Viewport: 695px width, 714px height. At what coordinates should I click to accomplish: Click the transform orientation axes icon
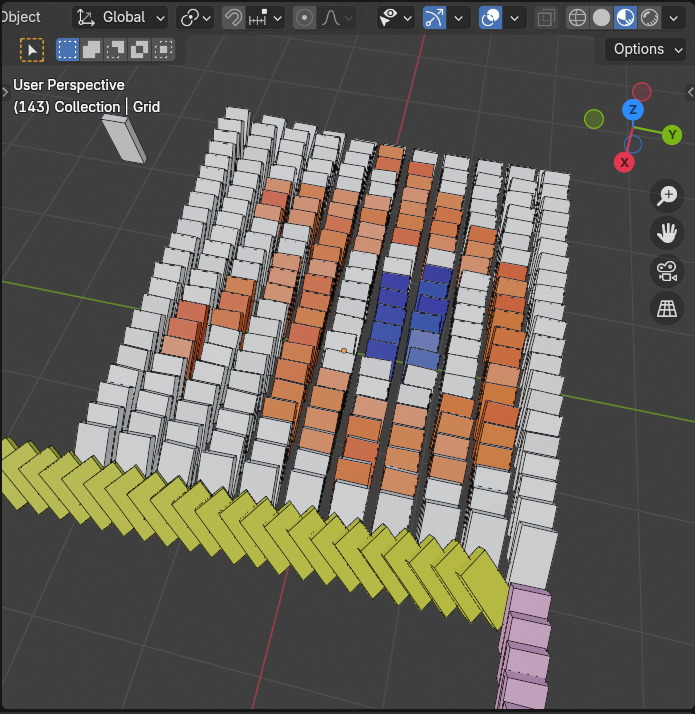(x=86, y=18)
